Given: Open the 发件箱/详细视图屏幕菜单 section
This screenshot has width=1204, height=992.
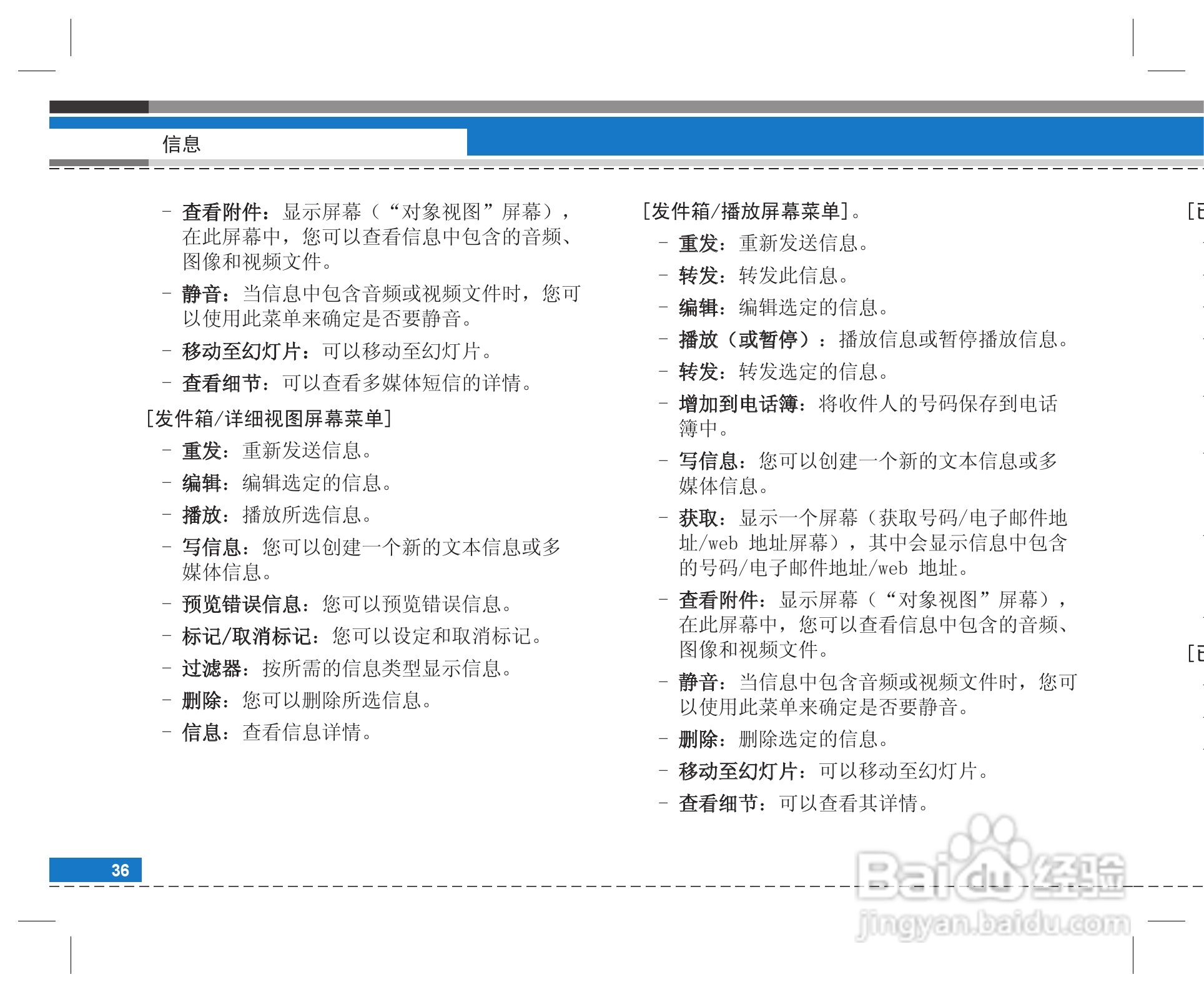Looking at the screenshot, I should (269, 417).
